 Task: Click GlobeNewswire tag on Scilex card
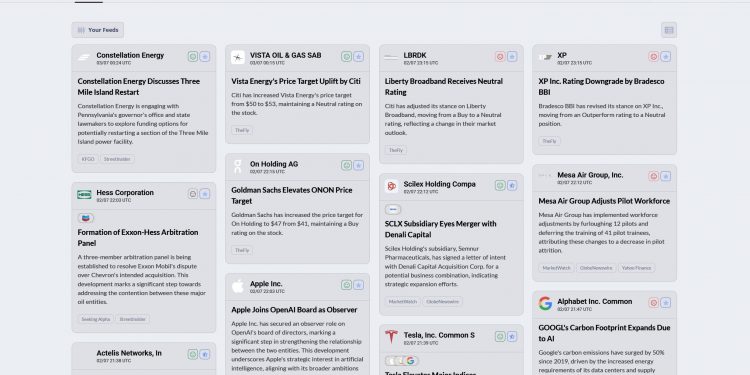coord(442,301)
